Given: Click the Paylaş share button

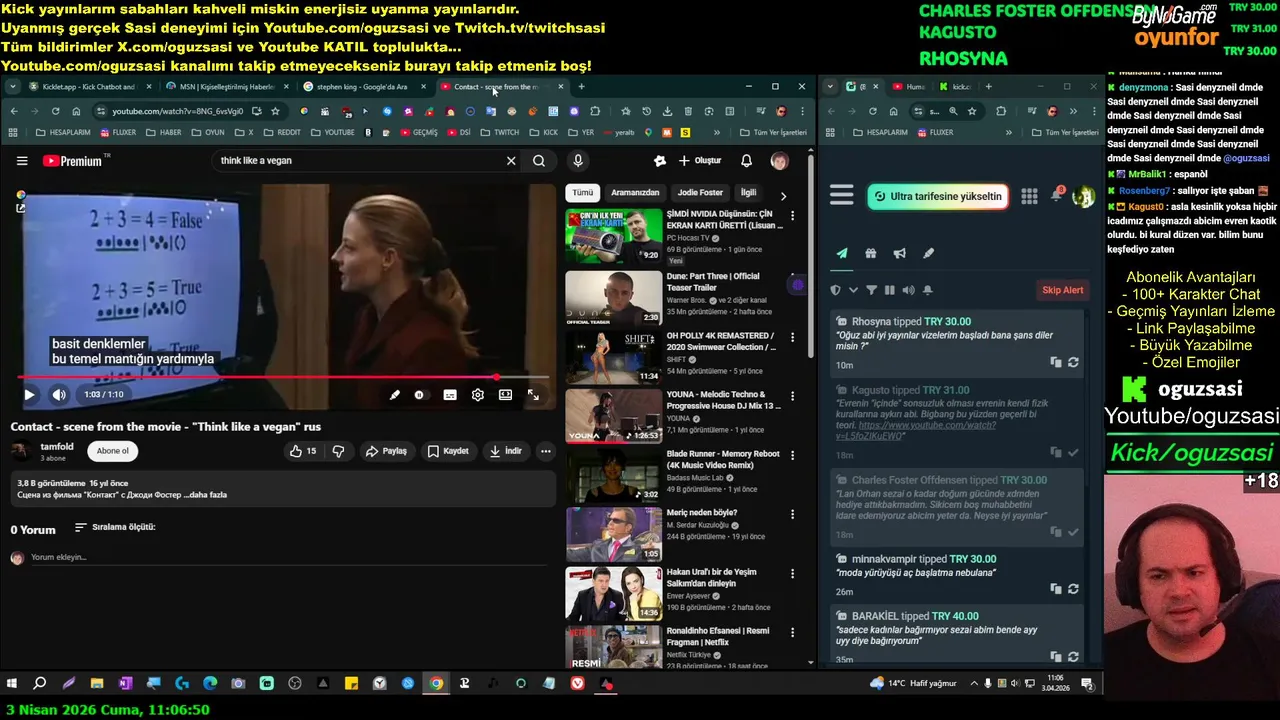Looking at the screenshot, I should [386, 451].
